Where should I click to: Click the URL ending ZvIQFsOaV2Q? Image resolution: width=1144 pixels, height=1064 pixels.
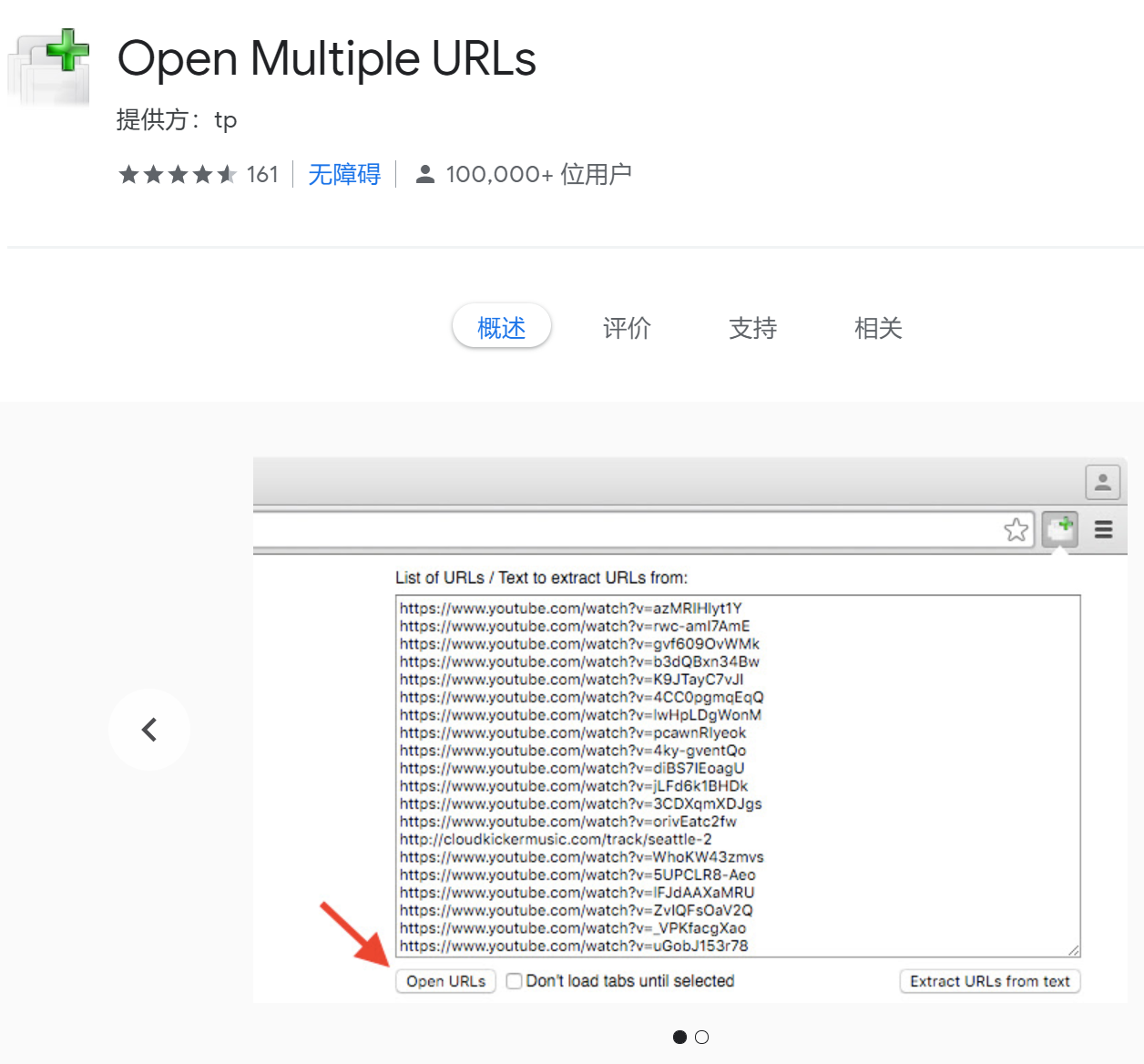click(577, 910)
